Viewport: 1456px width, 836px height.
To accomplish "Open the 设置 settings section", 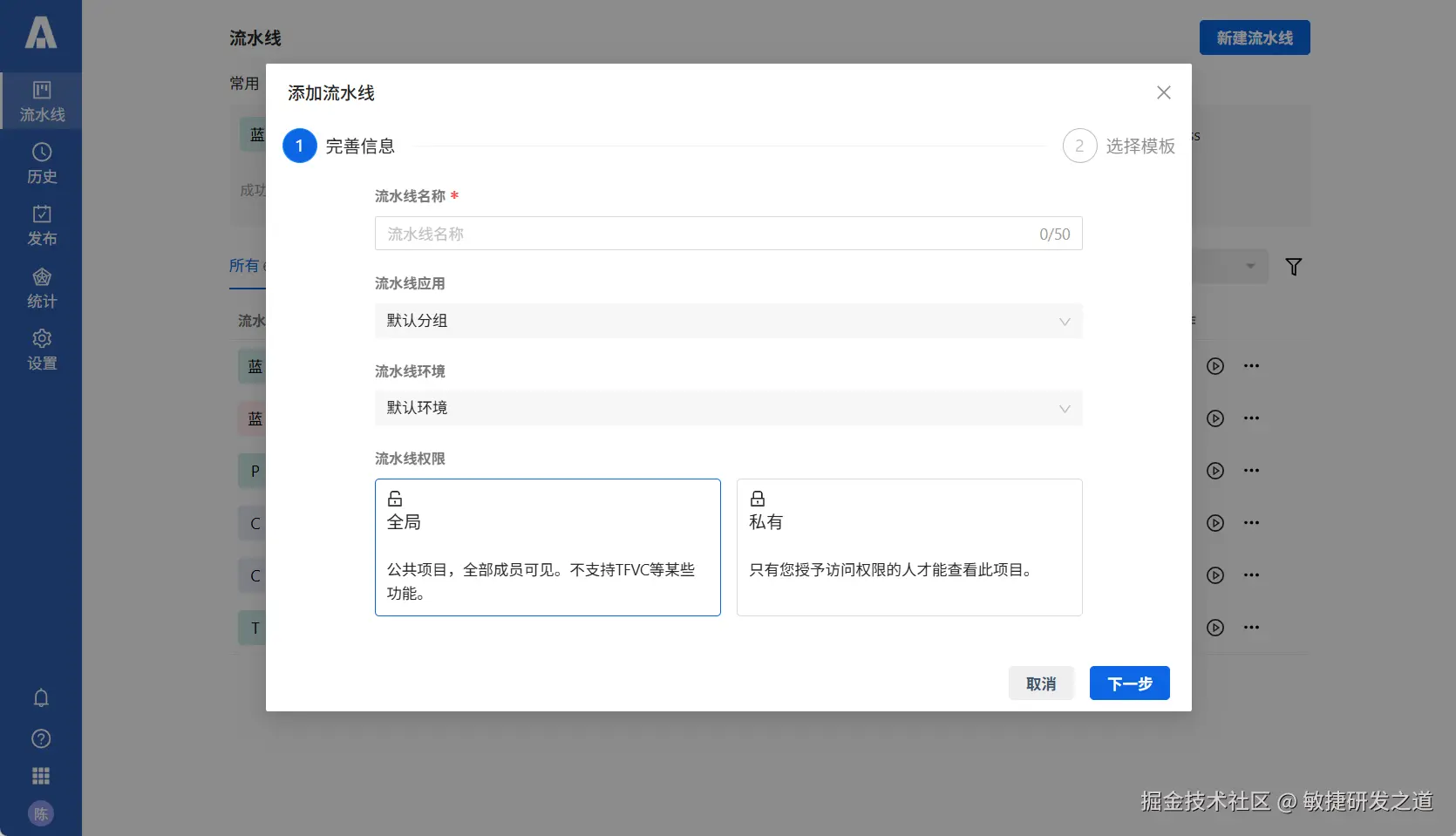I will click(41, 350).
